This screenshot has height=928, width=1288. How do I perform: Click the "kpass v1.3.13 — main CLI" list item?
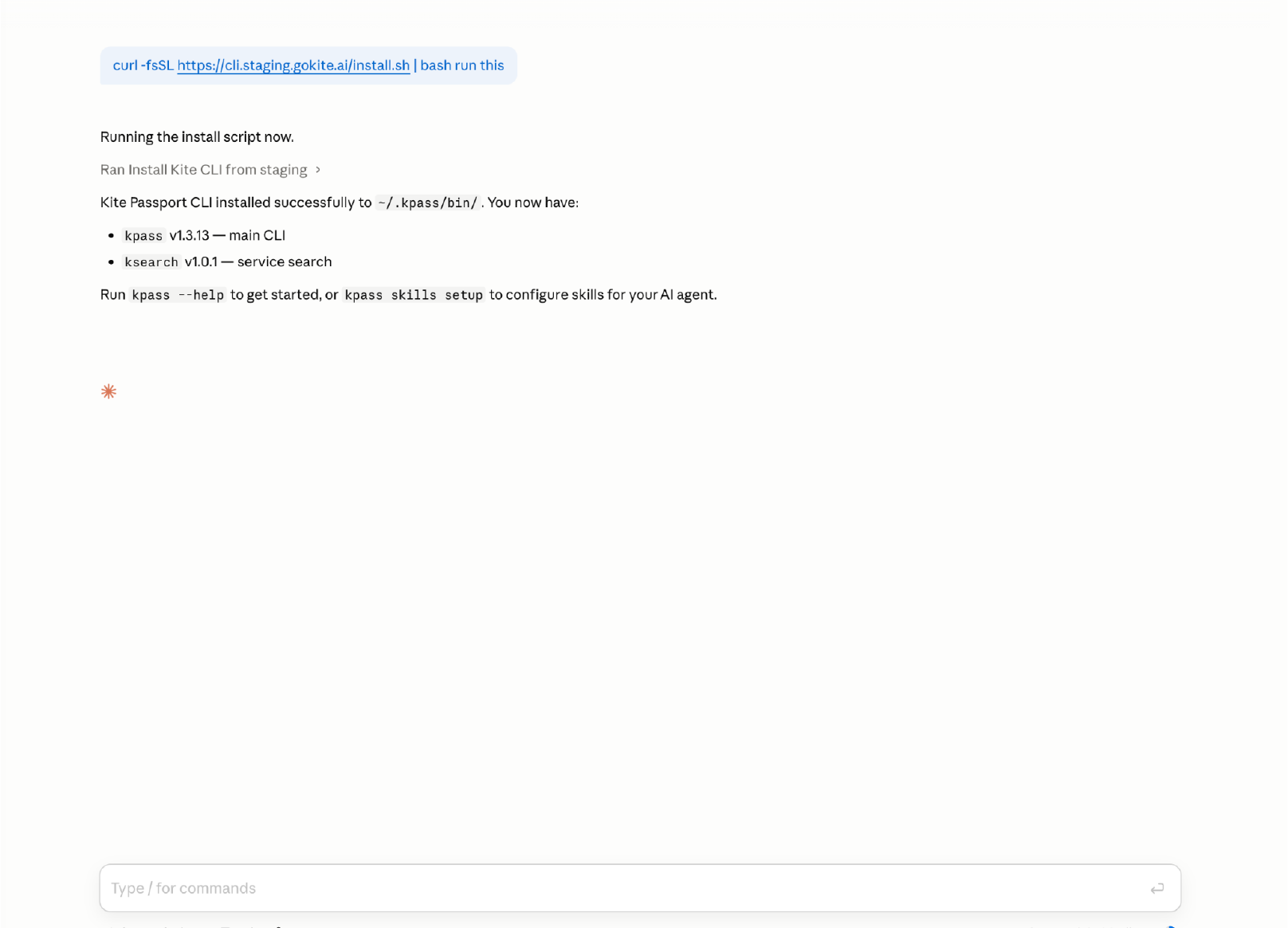tap(205, 235)
